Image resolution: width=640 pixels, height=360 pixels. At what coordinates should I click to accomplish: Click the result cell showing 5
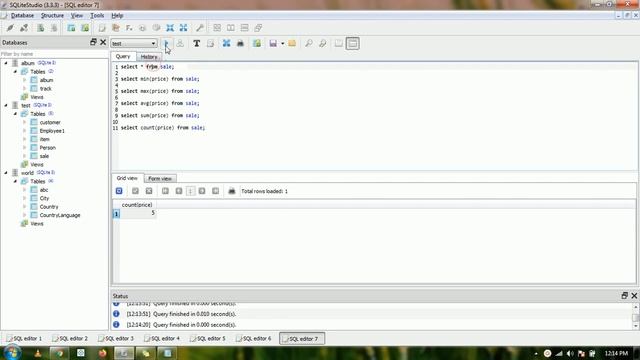[138, 213]
